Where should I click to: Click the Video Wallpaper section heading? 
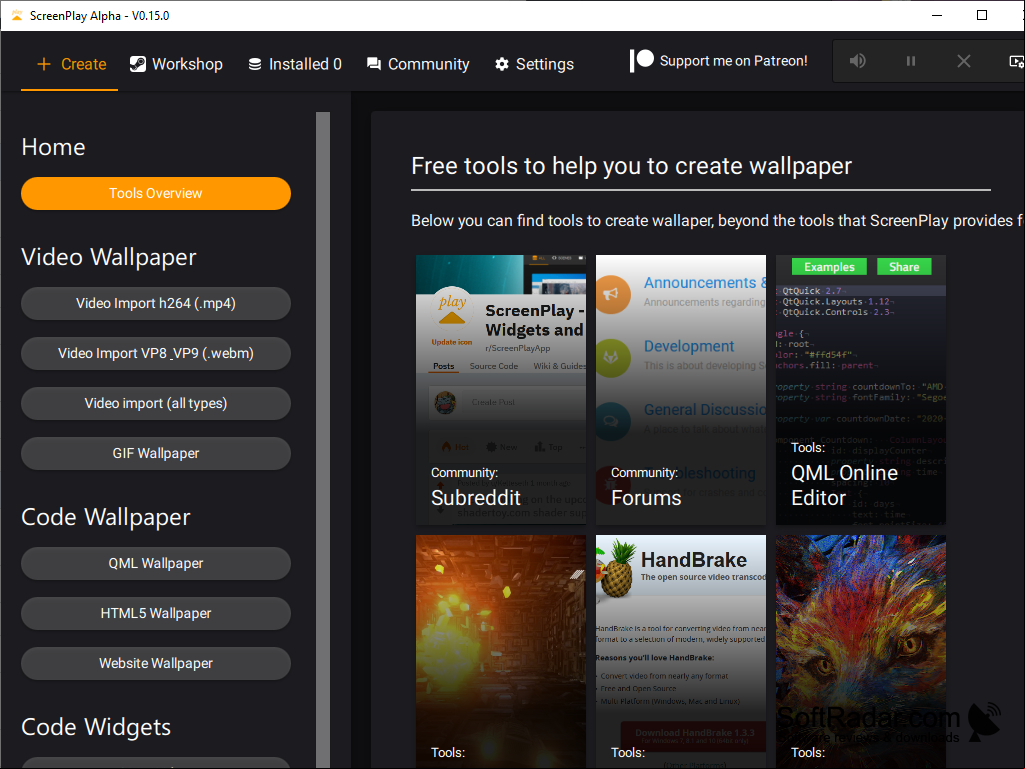pos(109,257)
